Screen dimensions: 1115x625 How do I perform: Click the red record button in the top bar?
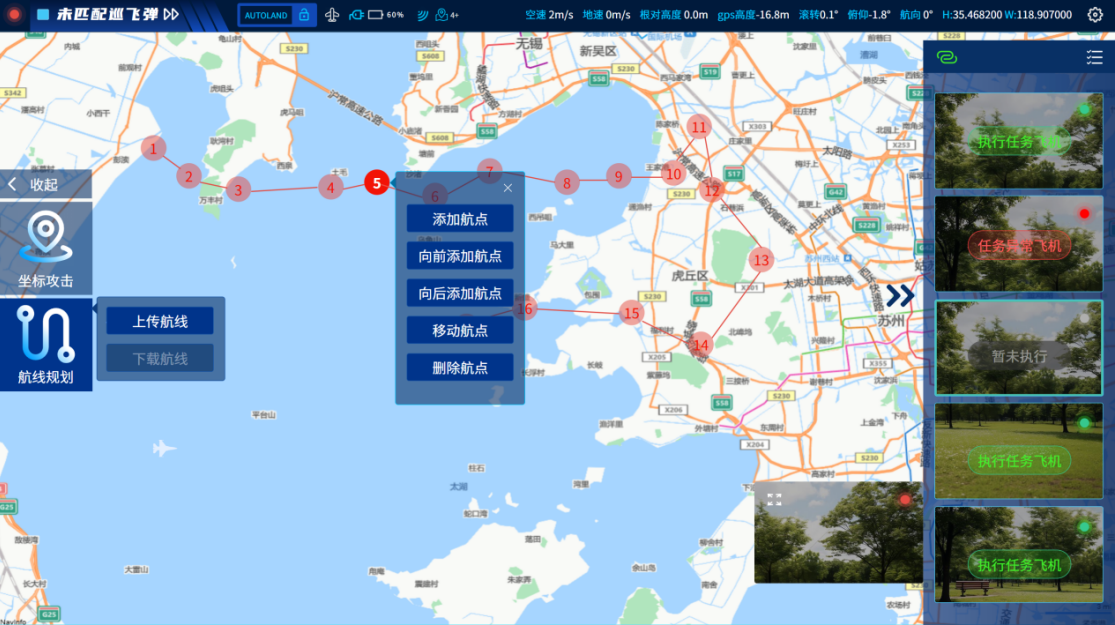click(x=14, y=15)
